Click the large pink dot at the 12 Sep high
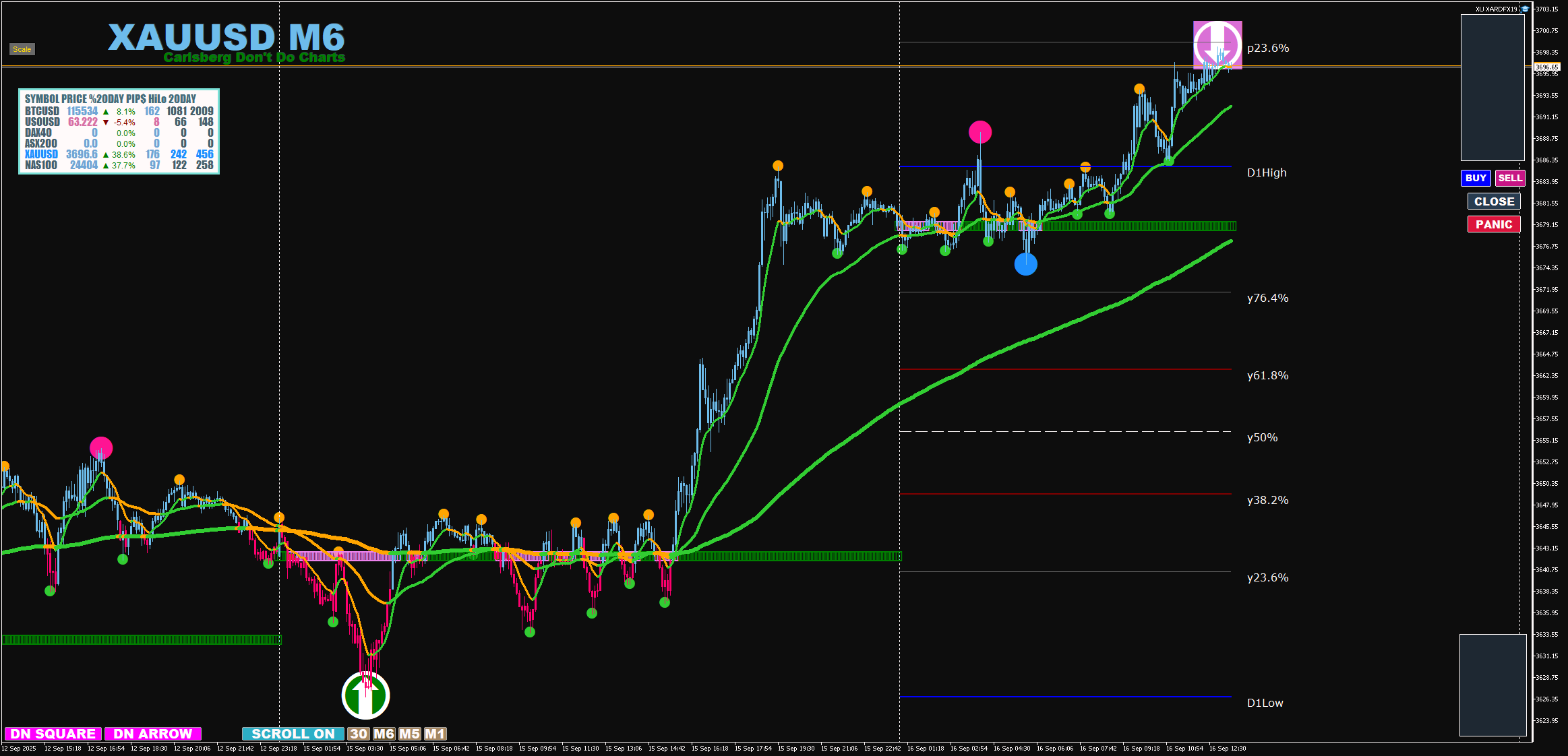Image resolution: width=1568 pixels, height=756 pixels. tap(101, 448)
